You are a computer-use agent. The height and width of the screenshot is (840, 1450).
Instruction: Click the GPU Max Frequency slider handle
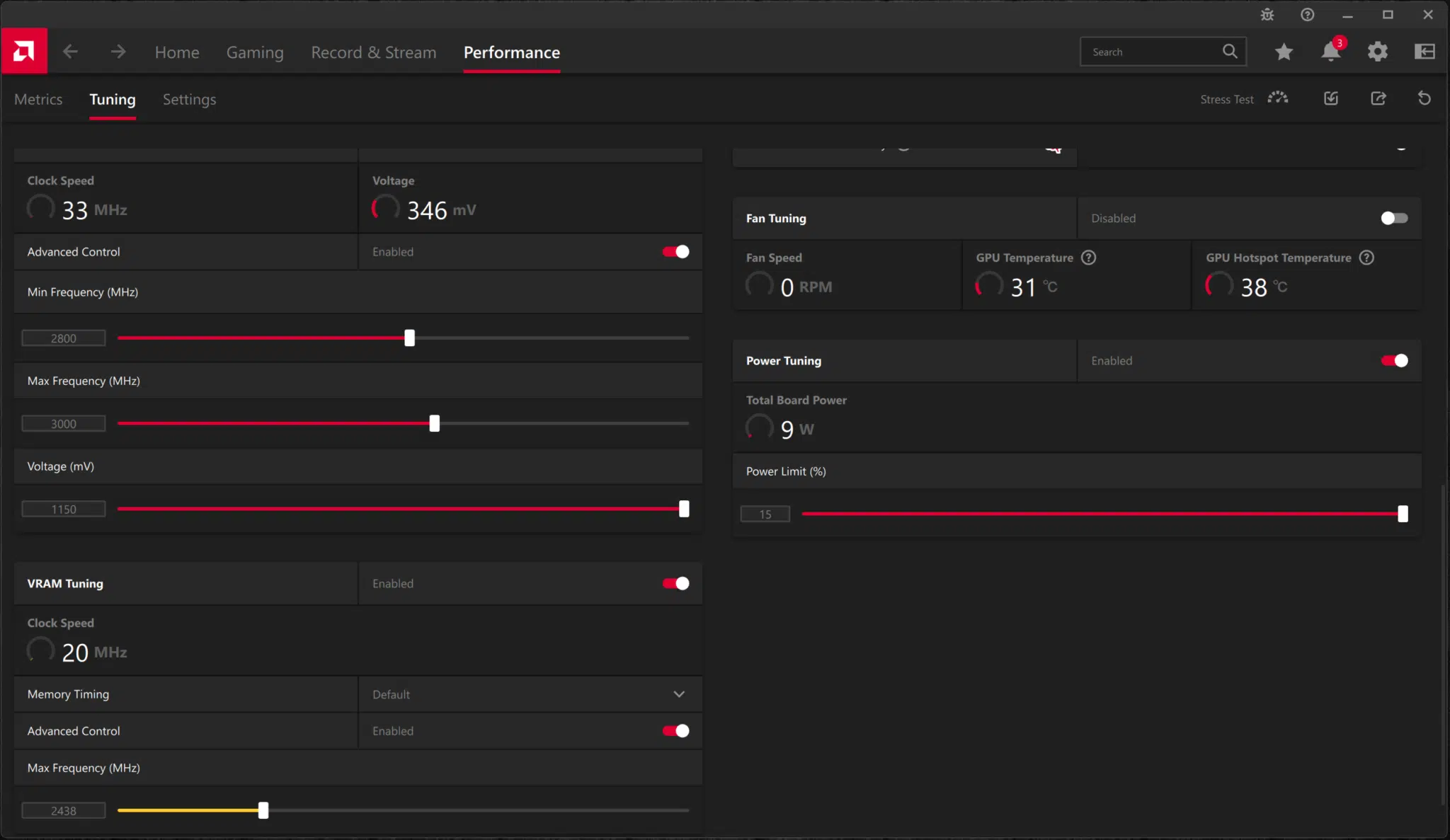point(435,423)
